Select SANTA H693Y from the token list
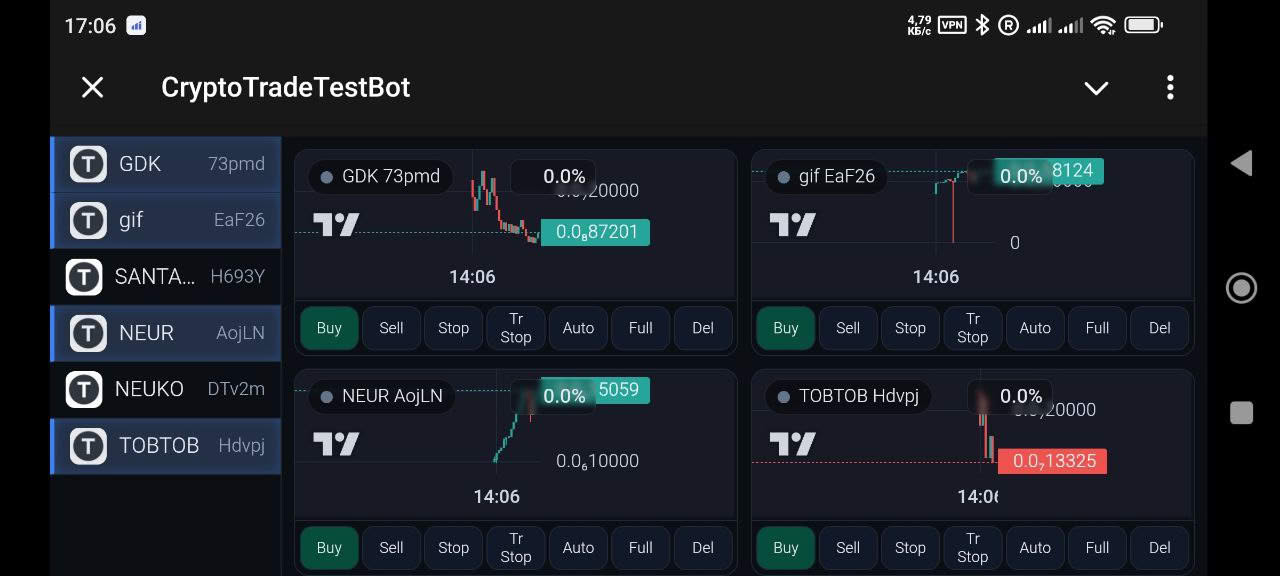 (x=165, y=277)
